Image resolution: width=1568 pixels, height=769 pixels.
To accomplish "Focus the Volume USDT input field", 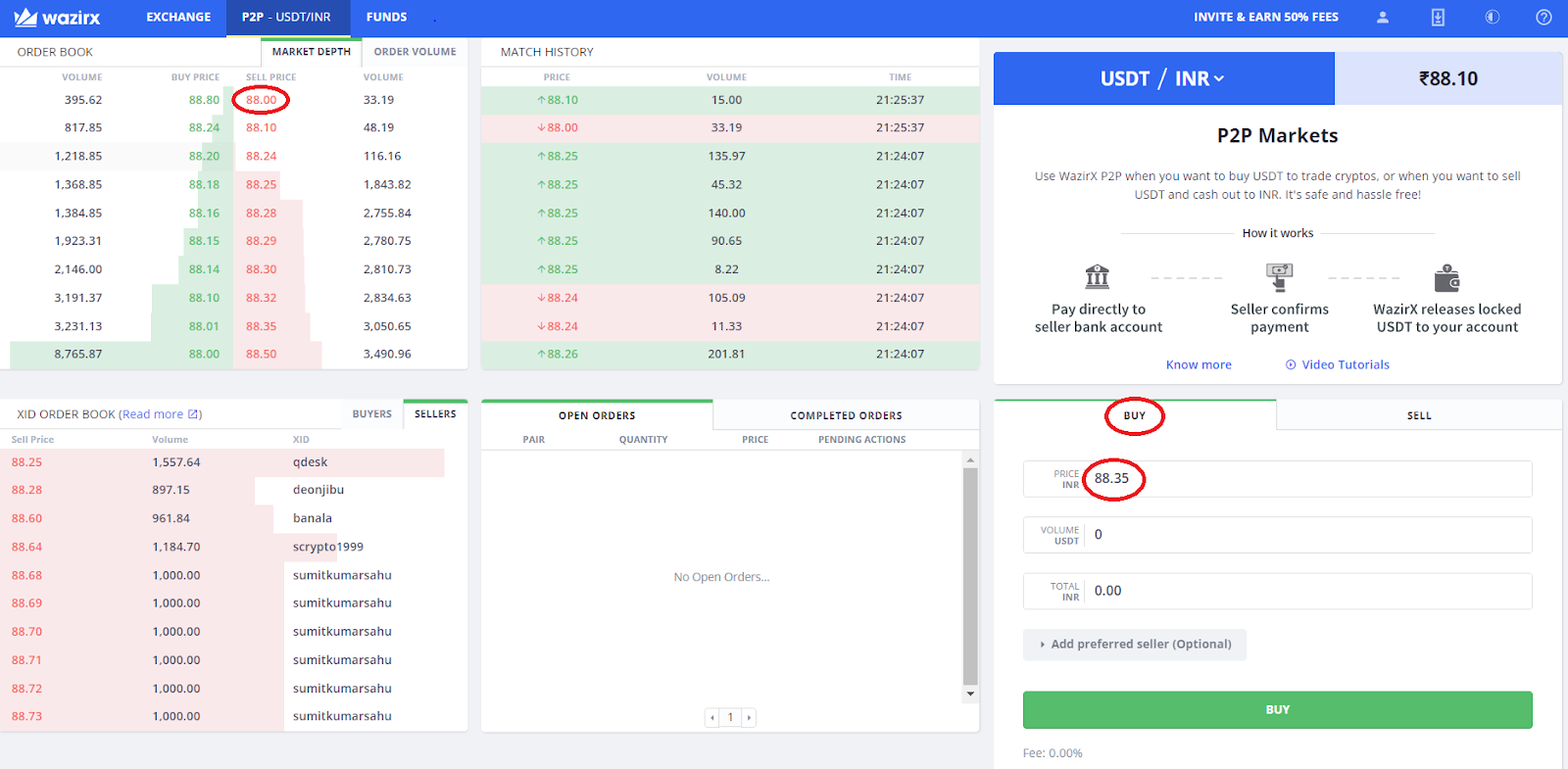I will coord(1277,535).
